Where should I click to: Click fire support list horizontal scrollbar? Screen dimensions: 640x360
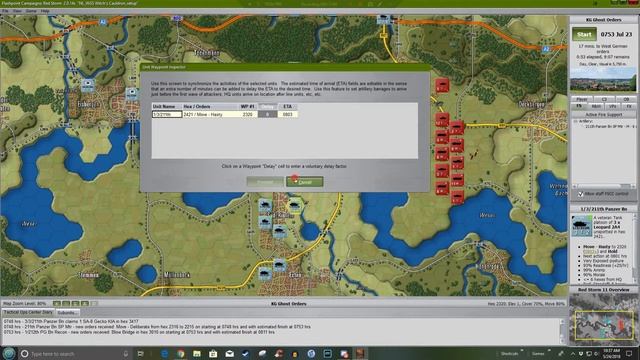(x=604, y=186)
